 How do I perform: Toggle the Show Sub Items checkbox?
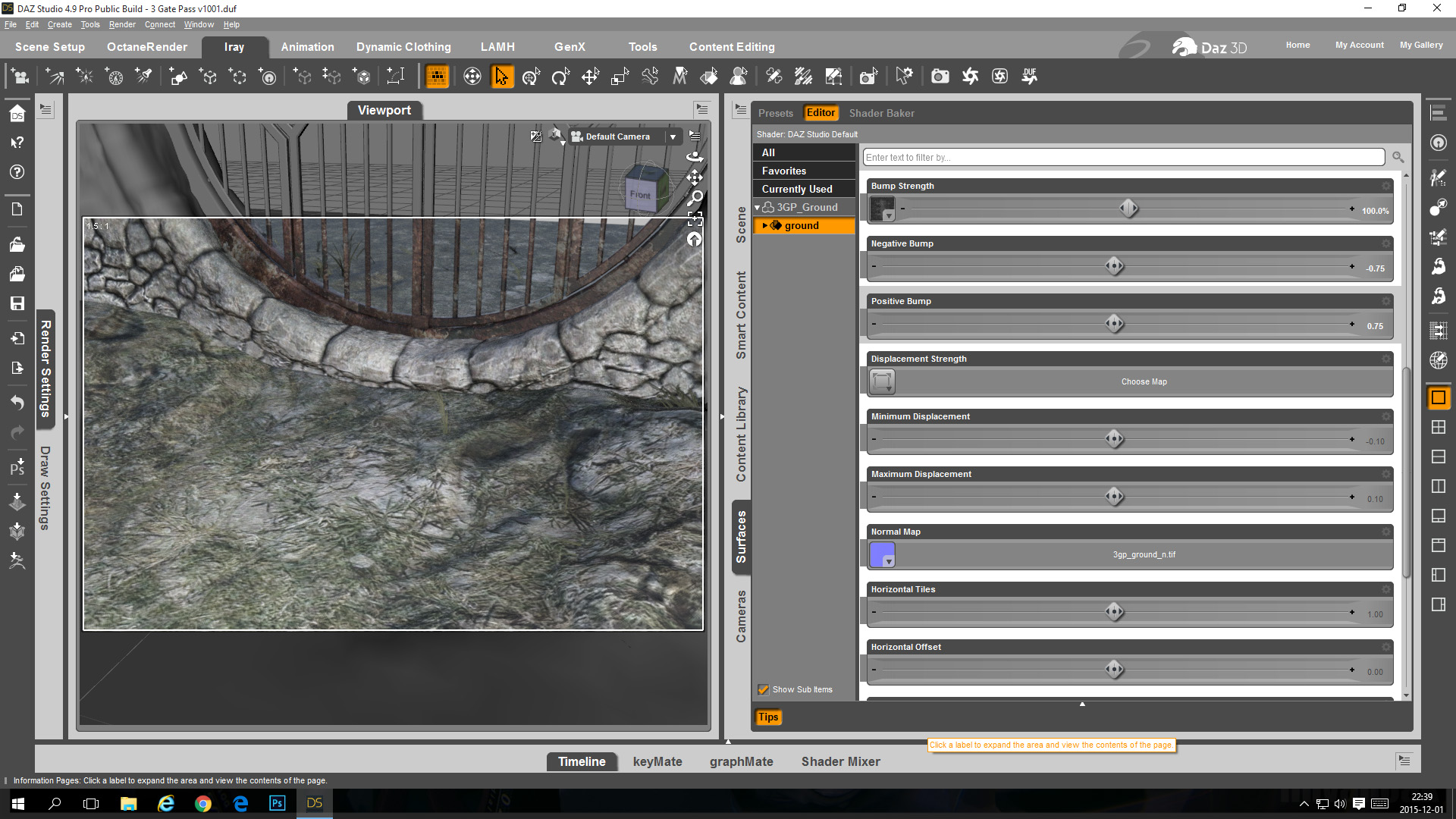tap(764, 689)
